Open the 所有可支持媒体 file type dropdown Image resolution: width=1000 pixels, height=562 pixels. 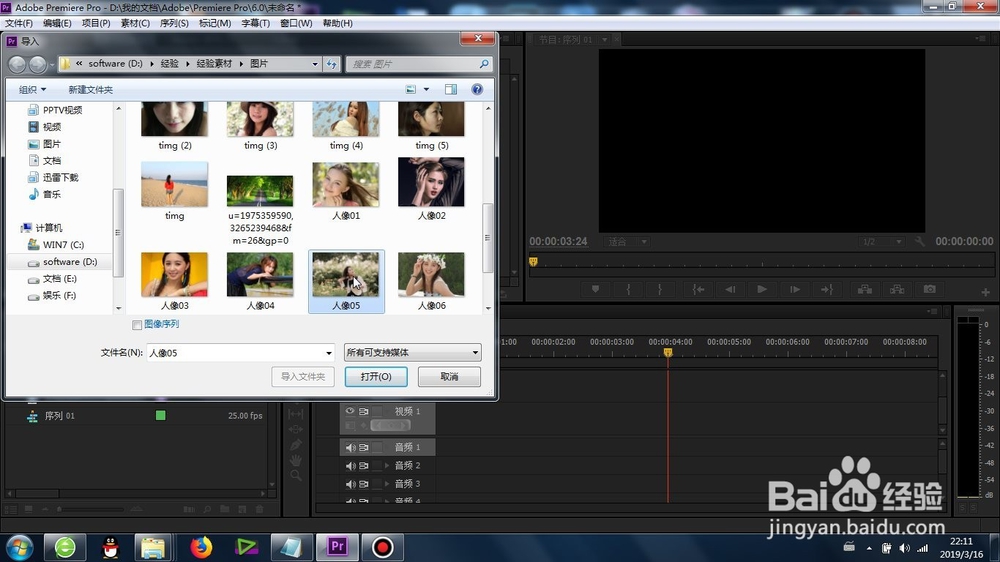click(x=413, y=353)
